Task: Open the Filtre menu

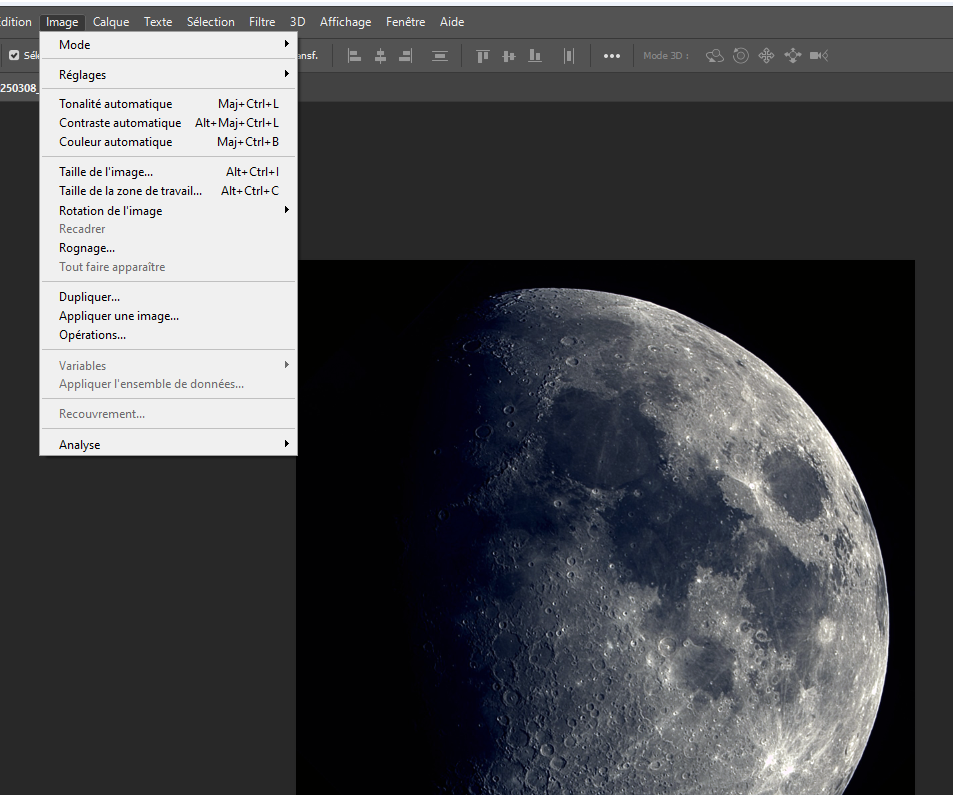Action: click(x=262, y=22)
